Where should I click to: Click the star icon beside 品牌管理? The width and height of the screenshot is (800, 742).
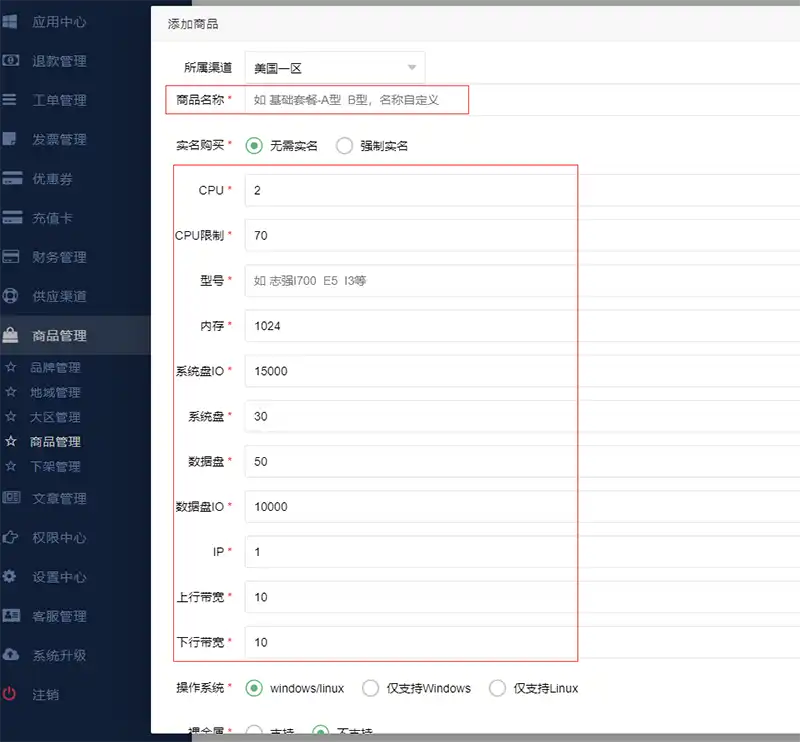click(11, 367)
